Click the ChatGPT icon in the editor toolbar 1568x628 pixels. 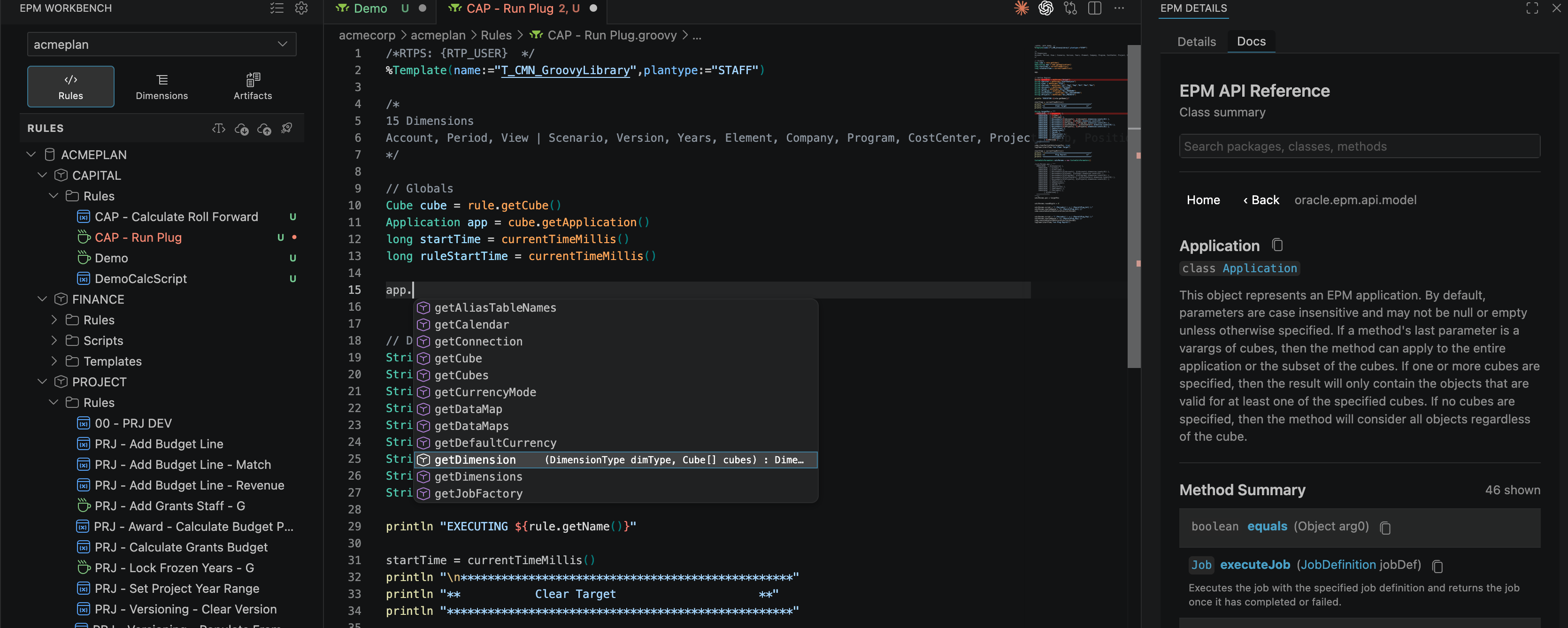[1046, 8]
